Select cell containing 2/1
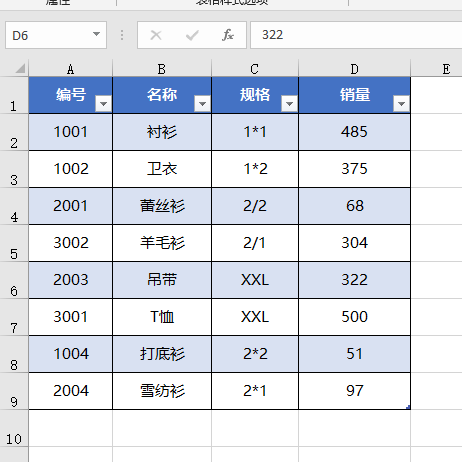This screenshot has width=462, height=462. click(x=255, y=243)
